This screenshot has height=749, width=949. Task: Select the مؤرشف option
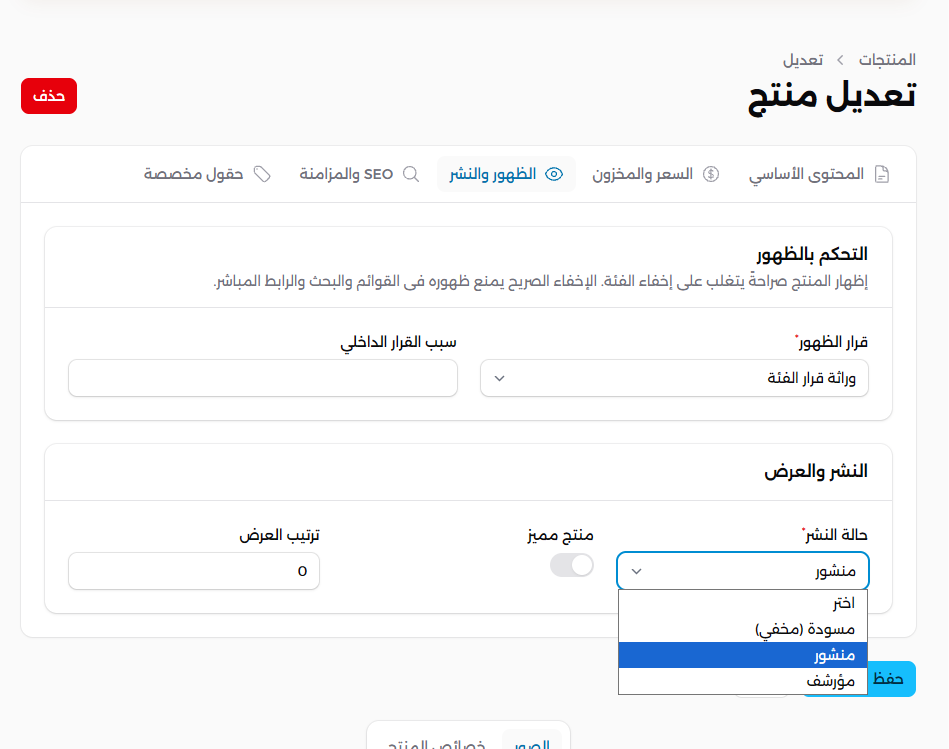point(743,681)
